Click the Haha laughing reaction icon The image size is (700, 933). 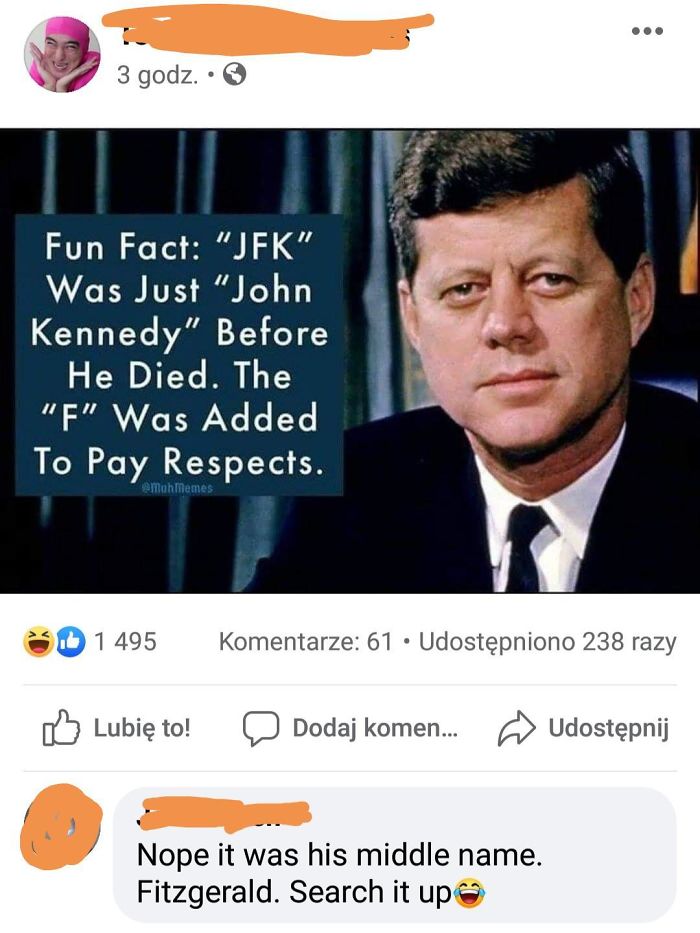[x=37, y=641]
